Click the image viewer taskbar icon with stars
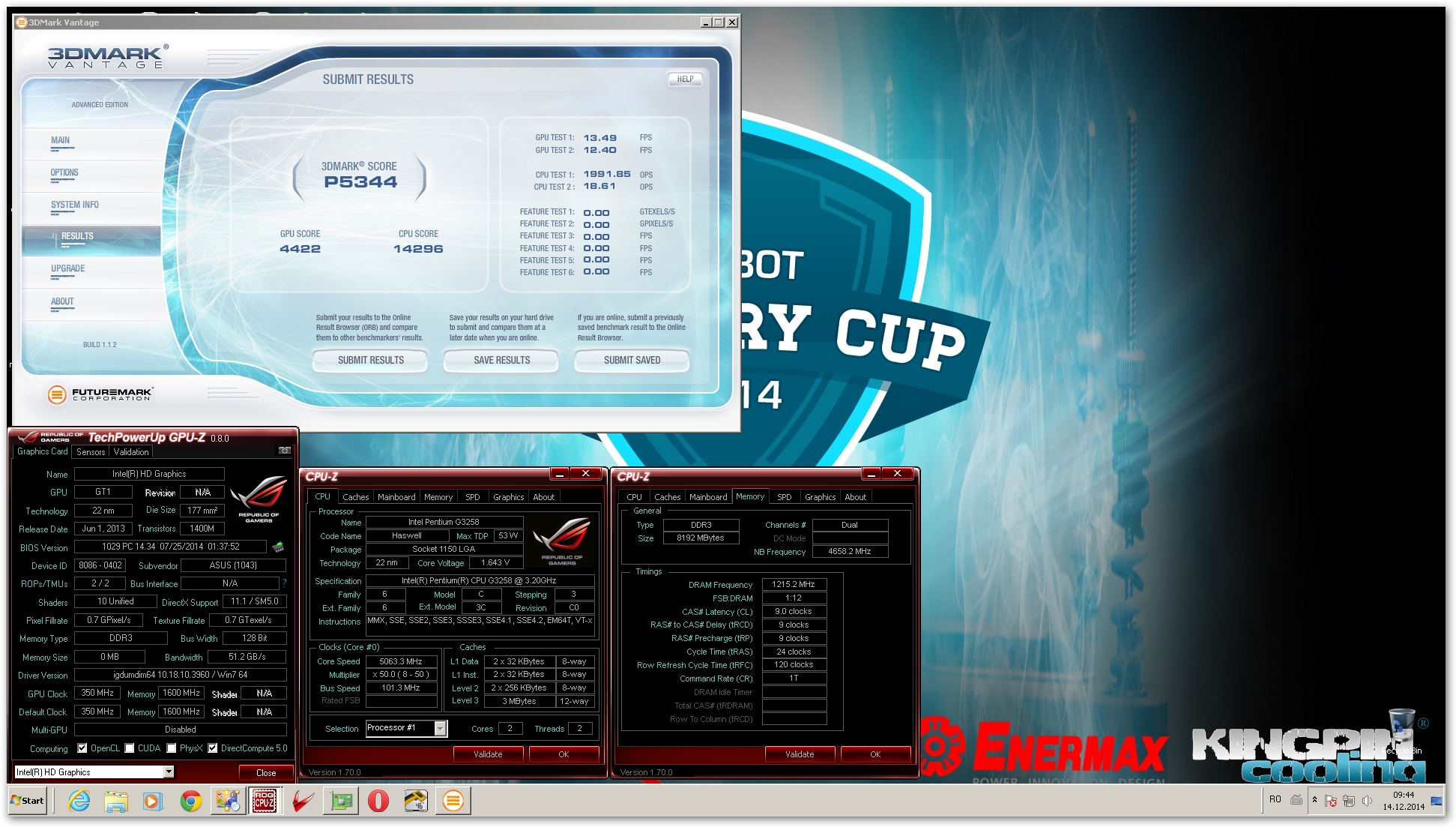This screenshot has height=827, width=1456. point(227,801)
